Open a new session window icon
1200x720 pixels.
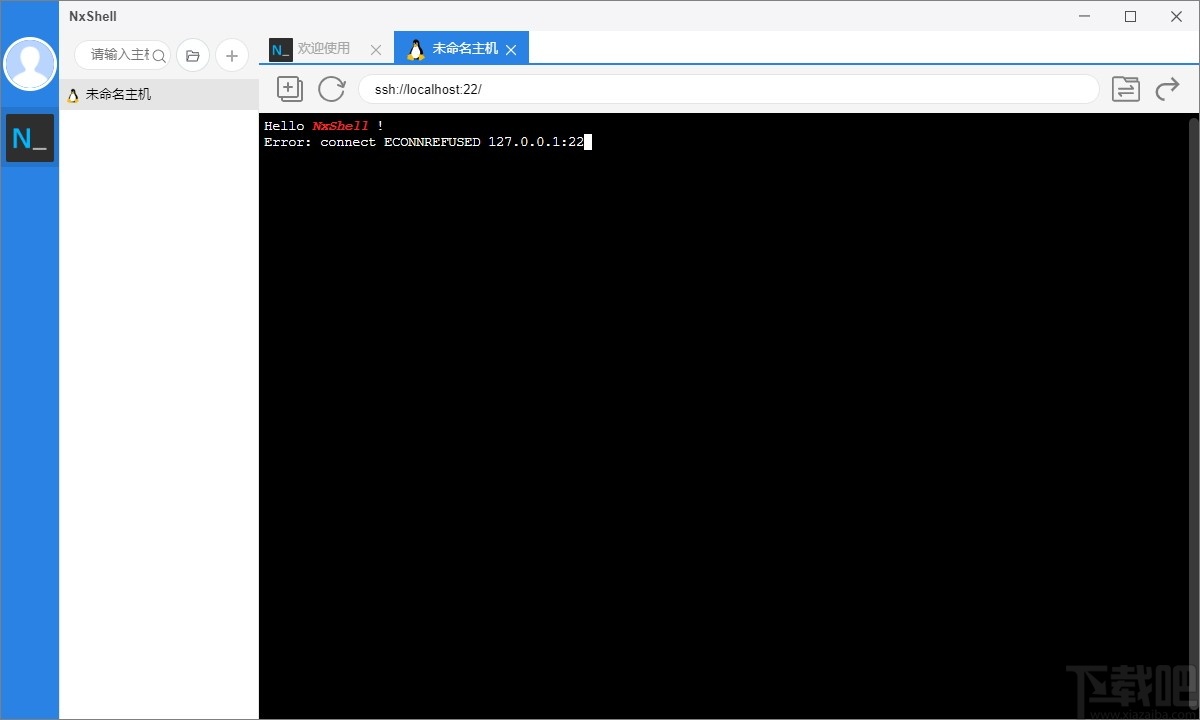[x=290, y=89]
